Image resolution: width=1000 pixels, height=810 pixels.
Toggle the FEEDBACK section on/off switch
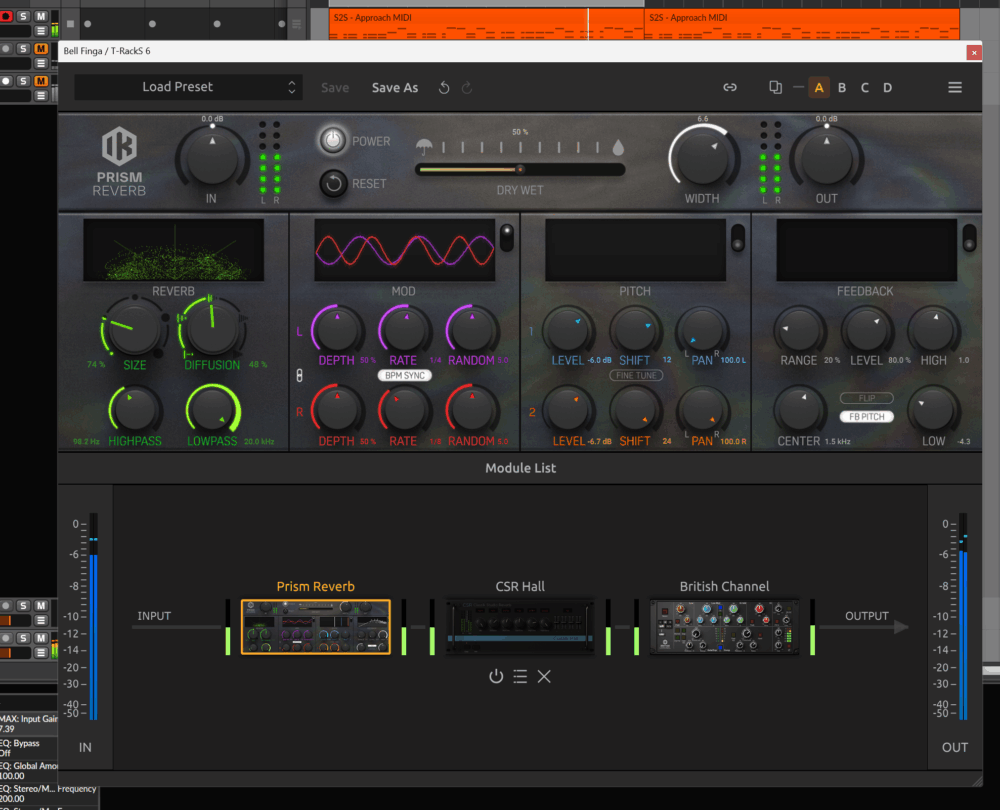click(969, 237)
